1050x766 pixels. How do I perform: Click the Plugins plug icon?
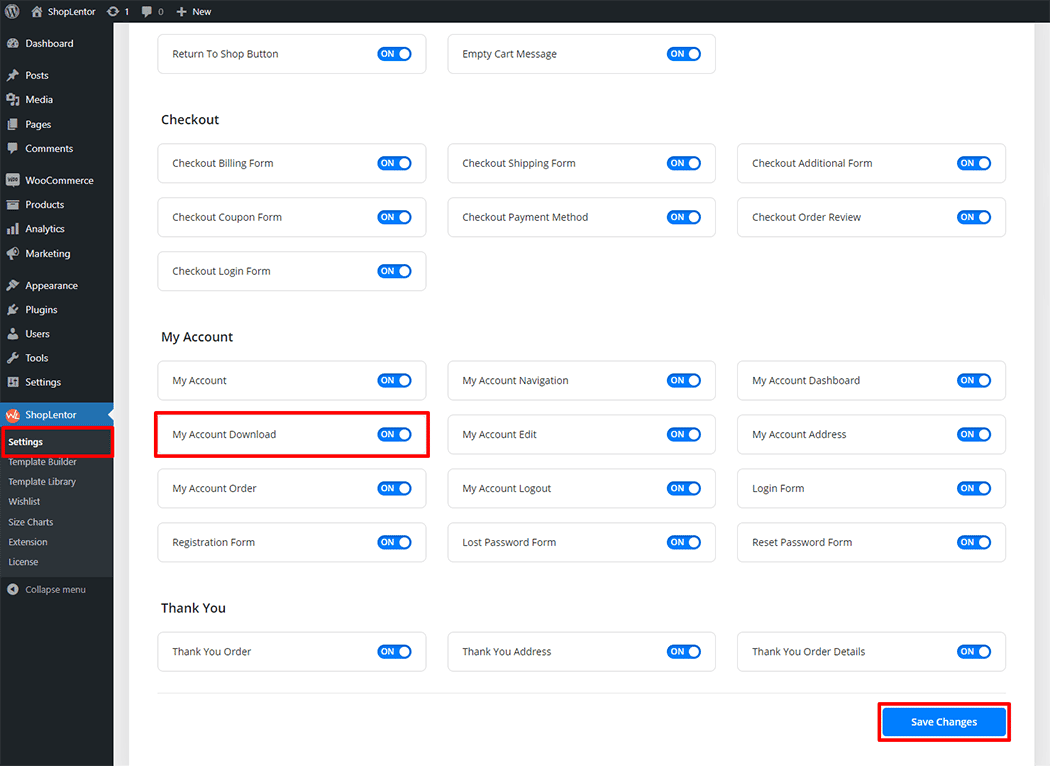click(13, 310)
